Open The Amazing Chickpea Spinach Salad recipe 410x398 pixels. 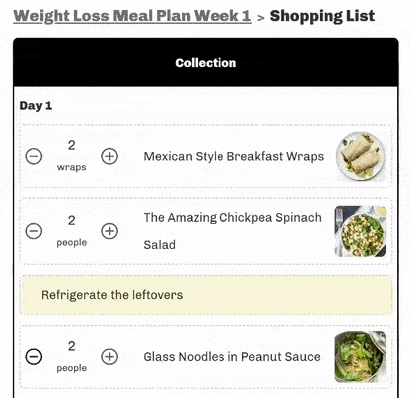232,231
